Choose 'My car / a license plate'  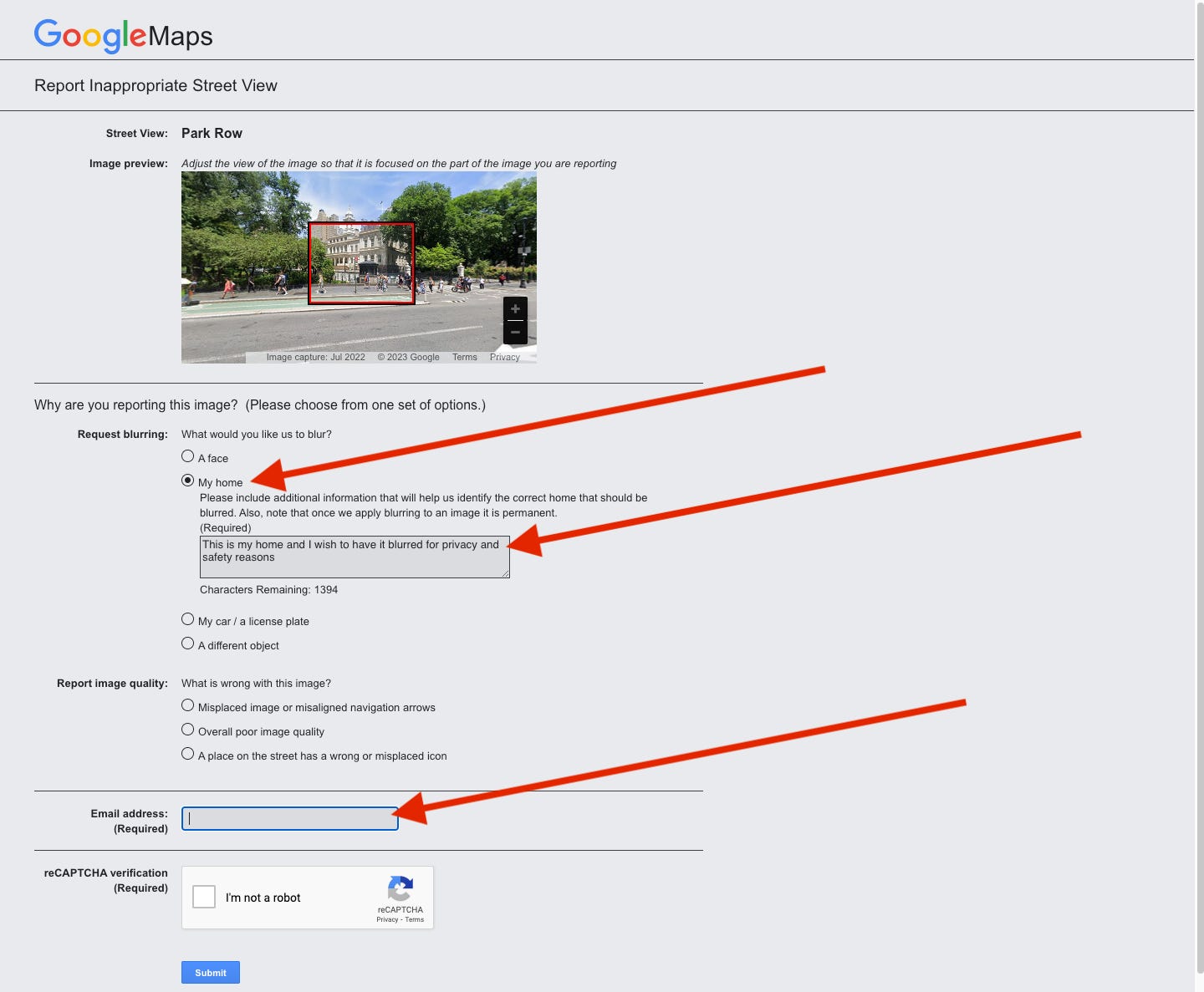(x=188, y=619)
